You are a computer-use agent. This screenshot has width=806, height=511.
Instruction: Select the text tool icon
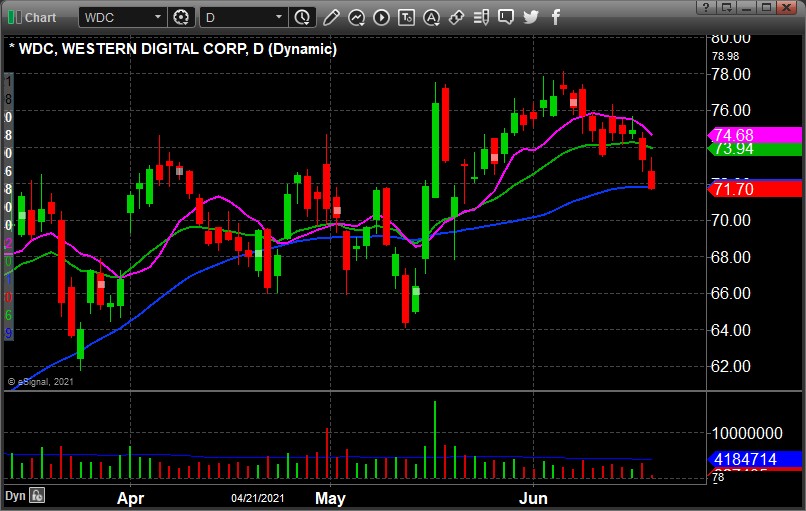pos(406,17)
